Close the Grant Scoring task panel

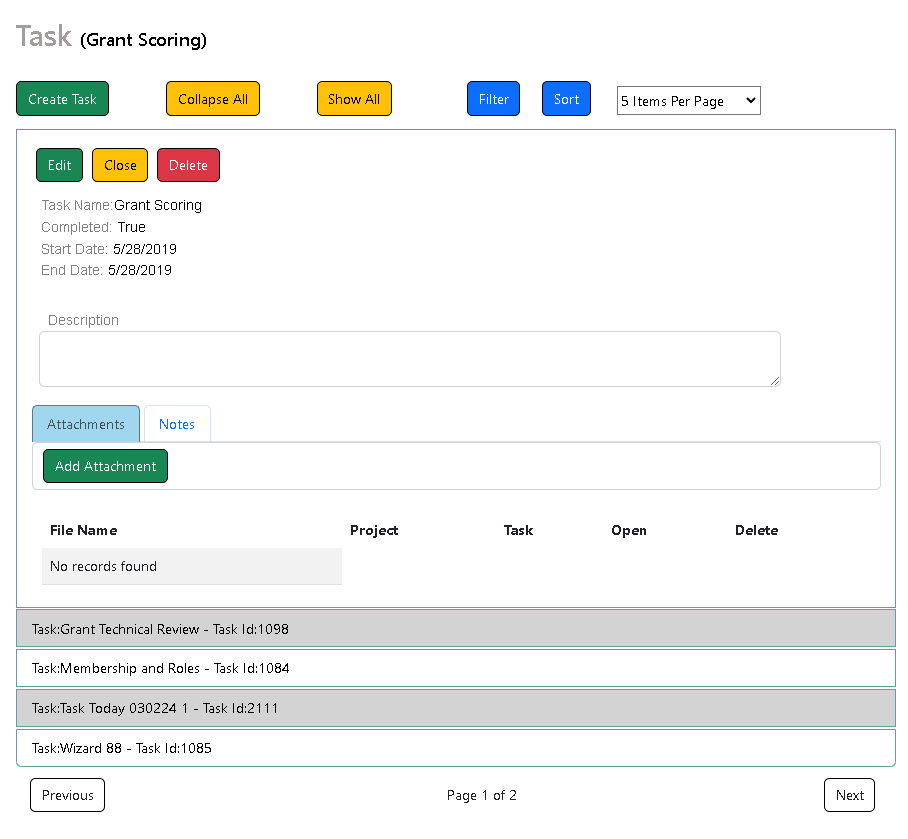click(120, 165)
